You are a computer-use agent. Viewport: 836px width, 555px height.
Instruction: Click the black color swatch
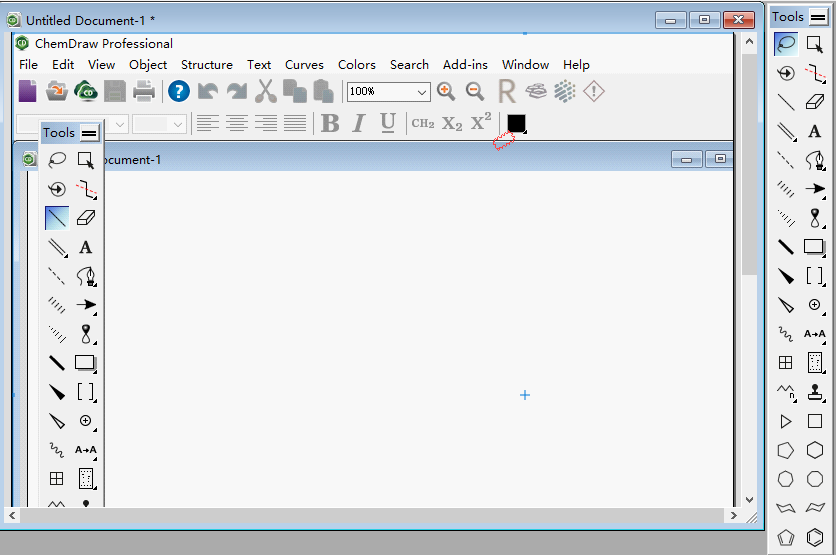coord(516,123)
